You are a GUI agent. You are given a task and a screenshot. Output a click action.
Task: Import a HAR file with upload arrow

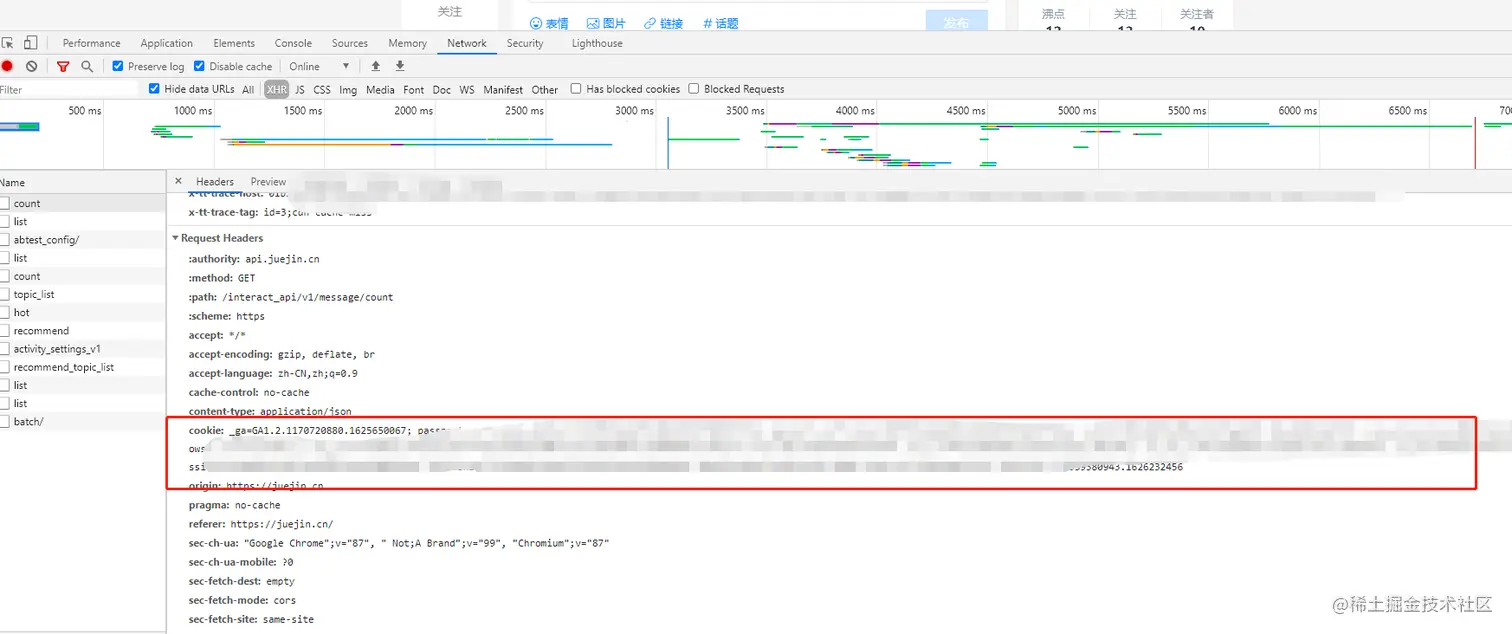click(x=376, y=66)
